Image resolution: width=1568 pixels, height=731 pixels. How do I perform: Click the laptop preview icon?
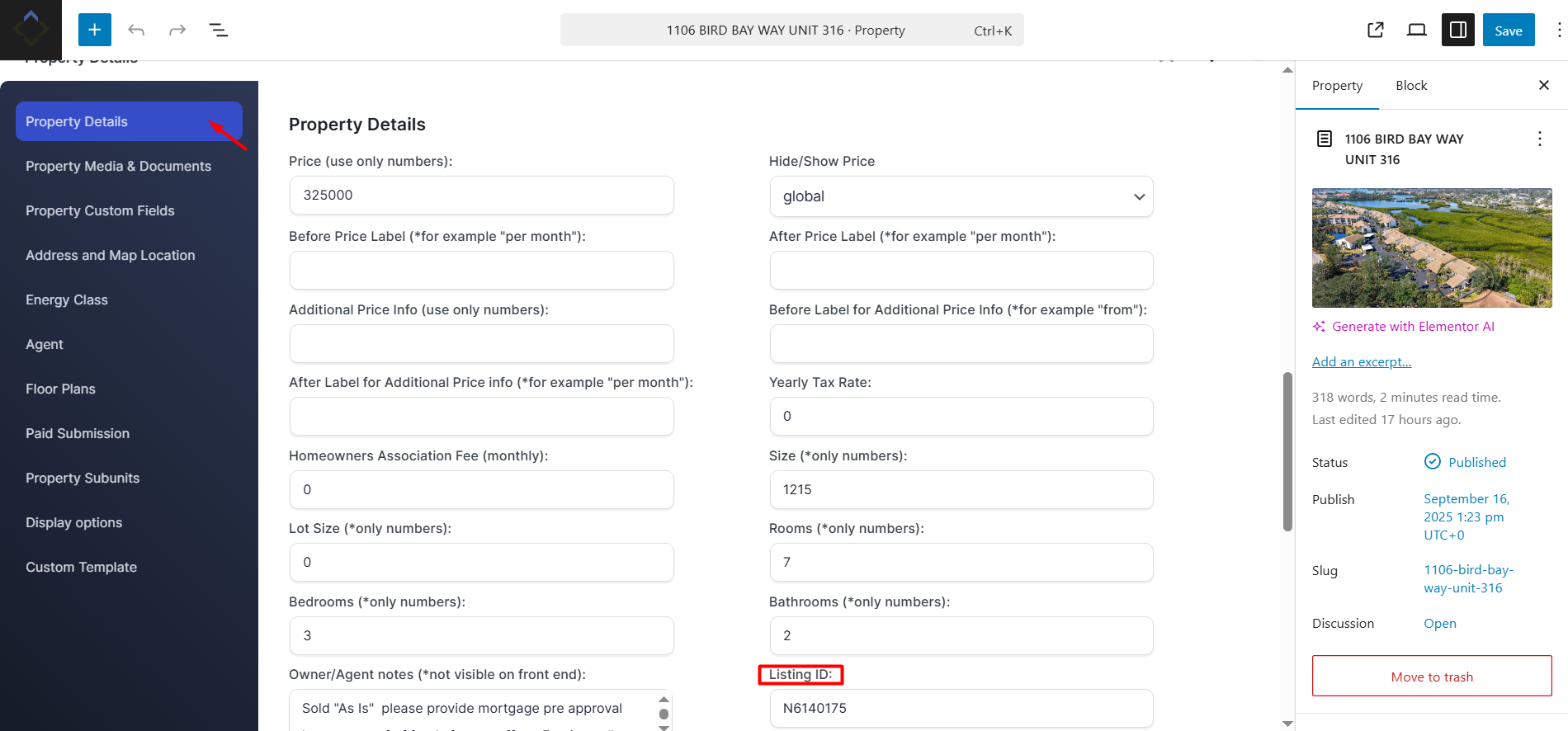(x=1416, y=31)
